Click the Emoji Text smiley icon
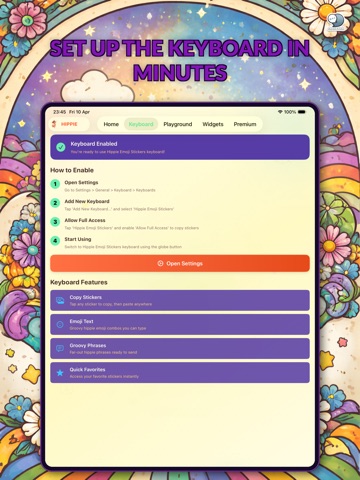This screenshot has width=360, height=480. point(60,324)
